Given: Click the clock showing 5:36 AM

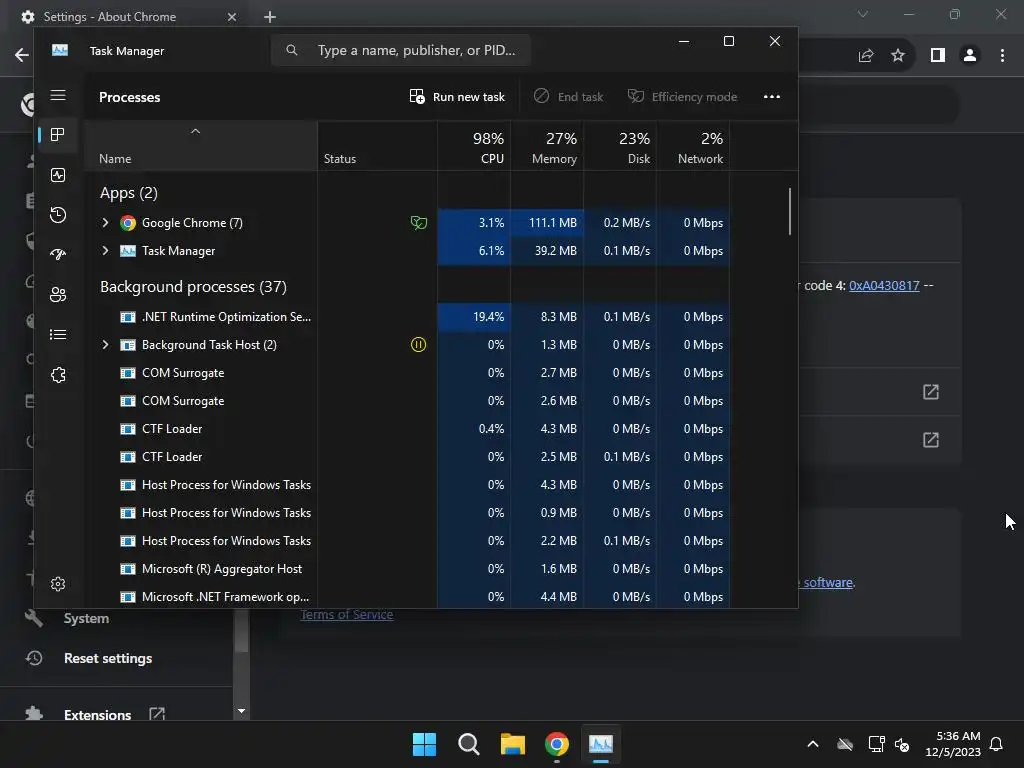Looking at the screenshot, I should [x=958, y=736].
